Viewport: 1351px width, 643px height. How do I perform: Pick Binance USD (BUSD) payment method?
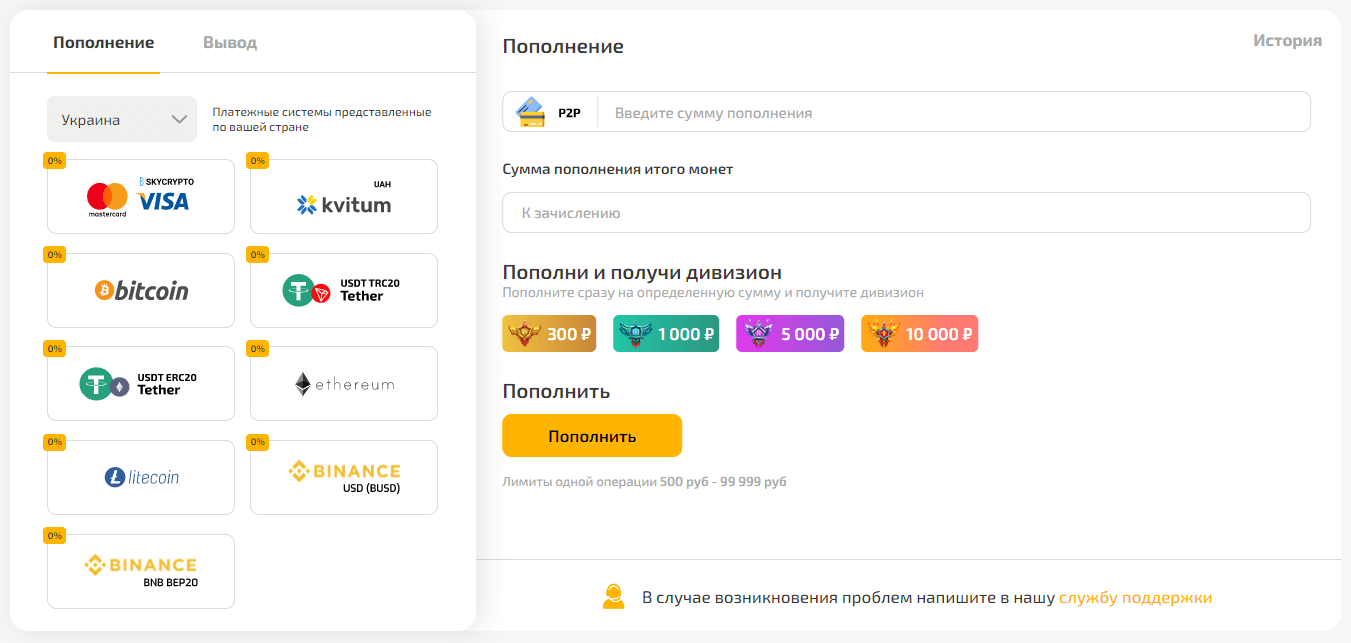pyautogui.click(x=343, y=477)
